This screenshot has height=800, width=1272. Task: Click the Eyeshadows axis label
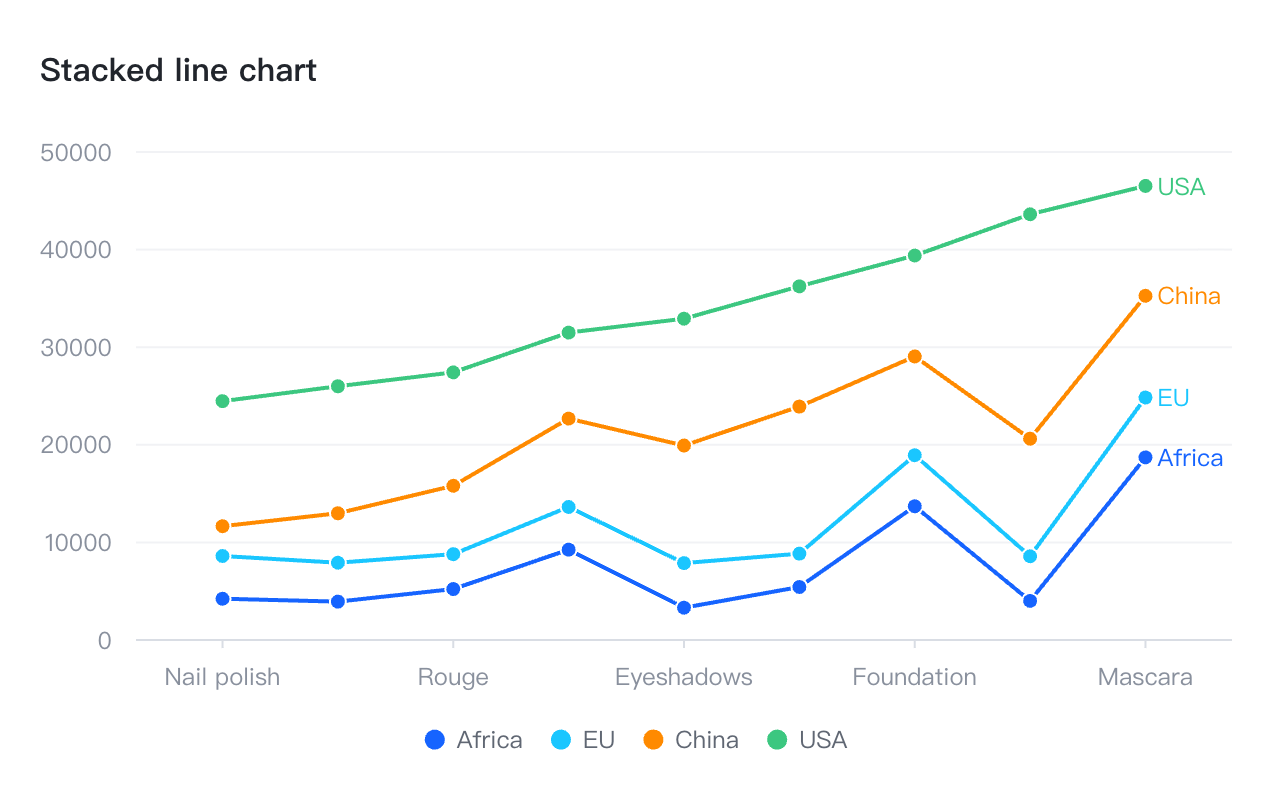pyautogui.click(x=684, y=677)
